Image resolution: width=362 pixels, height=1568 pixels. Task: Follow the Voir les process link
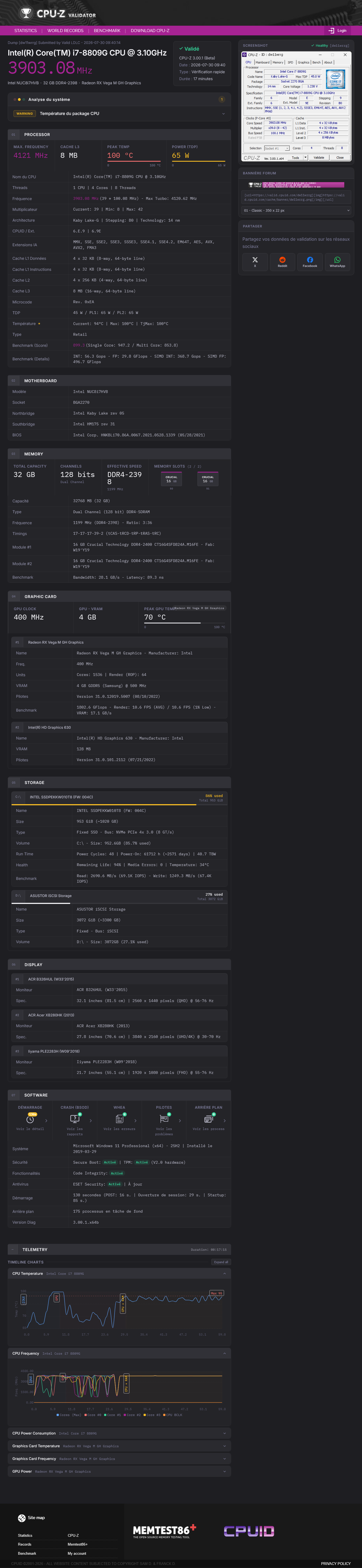[x=209, y=1129]
